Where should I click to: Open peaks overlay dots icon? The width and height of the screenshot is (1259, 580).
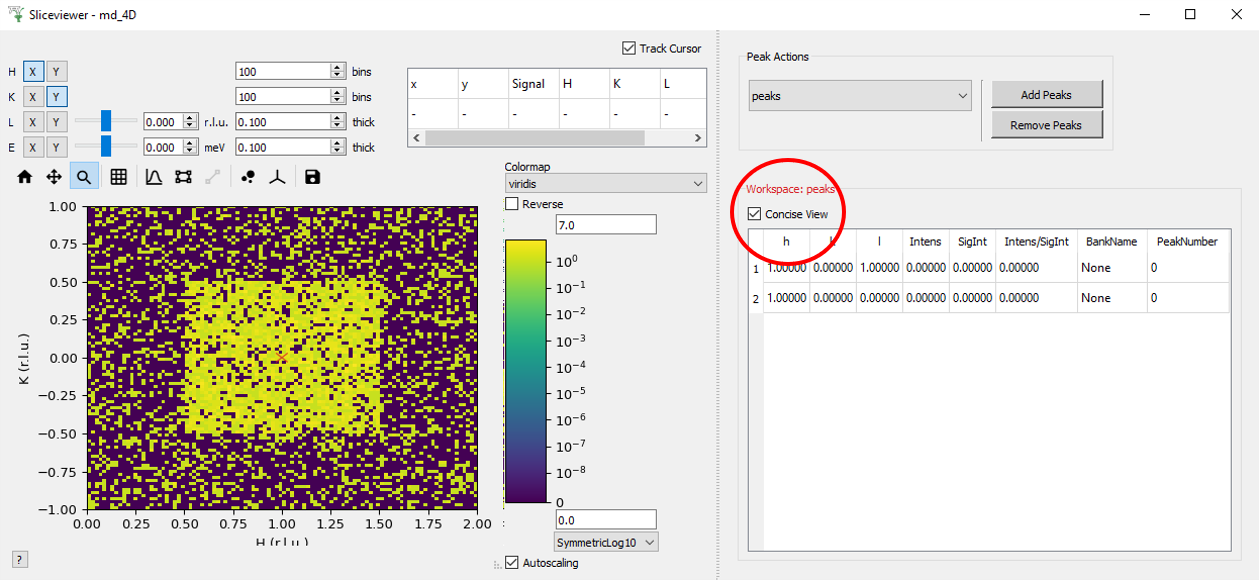click(x=248, y=177)
